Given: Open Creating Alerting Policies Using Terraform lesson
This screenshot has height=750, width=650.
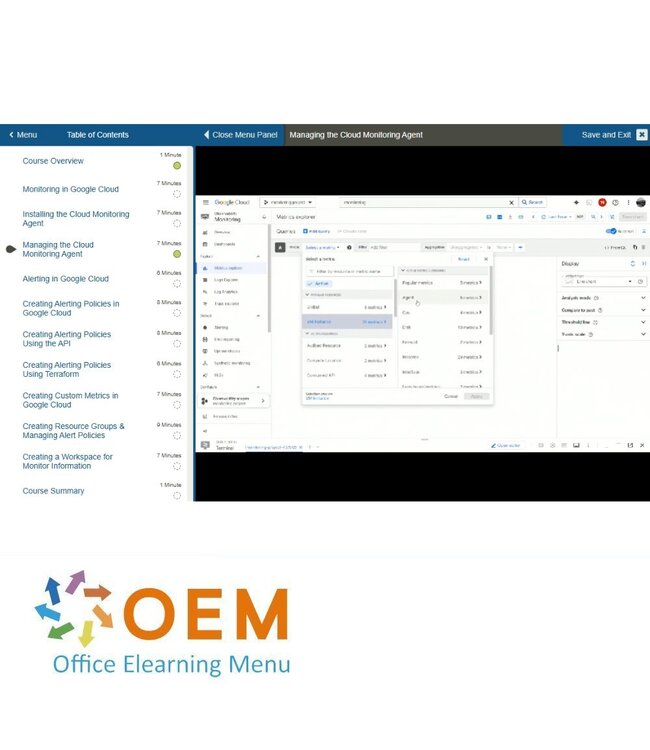Looking at the screenshot, I should [x=66, y=370].
